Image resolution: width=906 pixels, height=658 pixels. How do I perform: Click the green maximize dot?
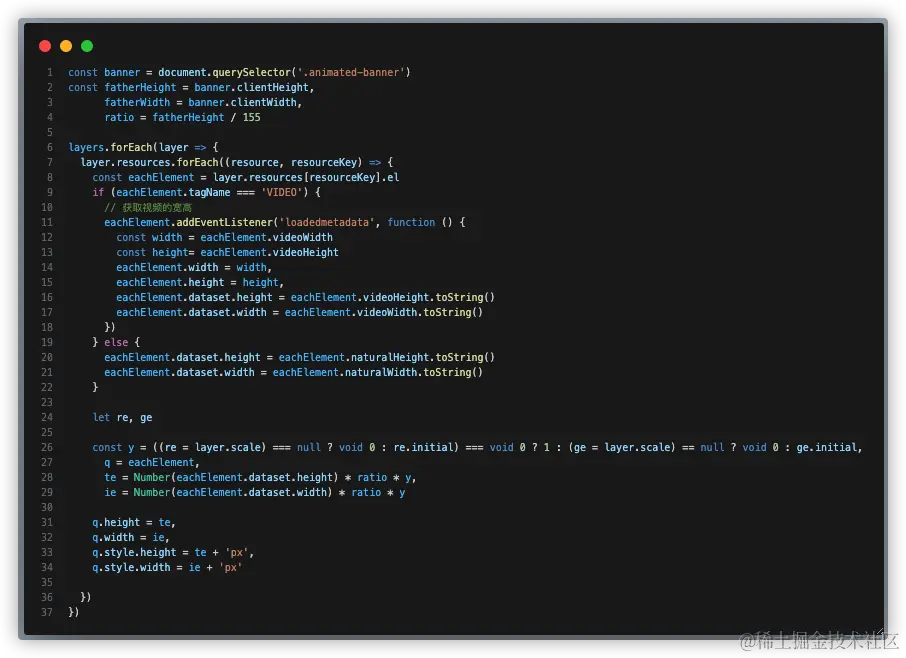[x=87, y=46]
